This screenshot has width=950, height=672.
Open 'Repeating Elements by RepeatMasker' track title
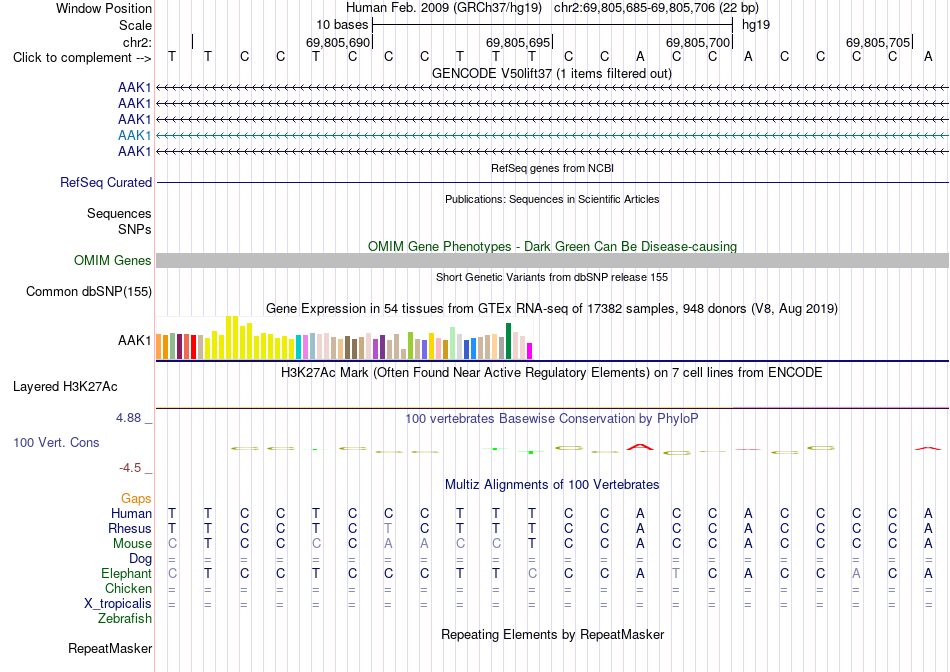click(552, 634)
